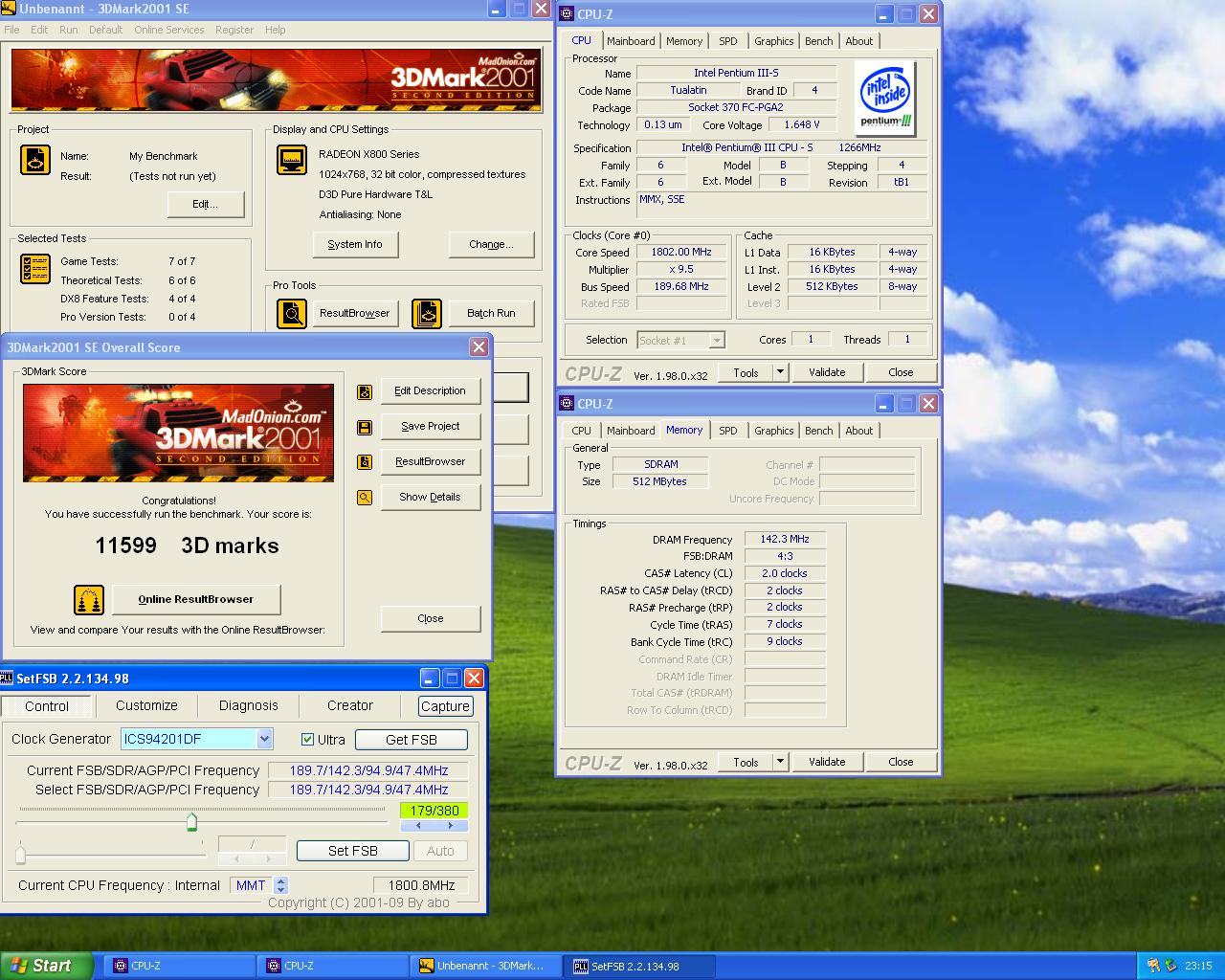
Task: Open the Socket #1 selection dropdown
Action: 716,340
